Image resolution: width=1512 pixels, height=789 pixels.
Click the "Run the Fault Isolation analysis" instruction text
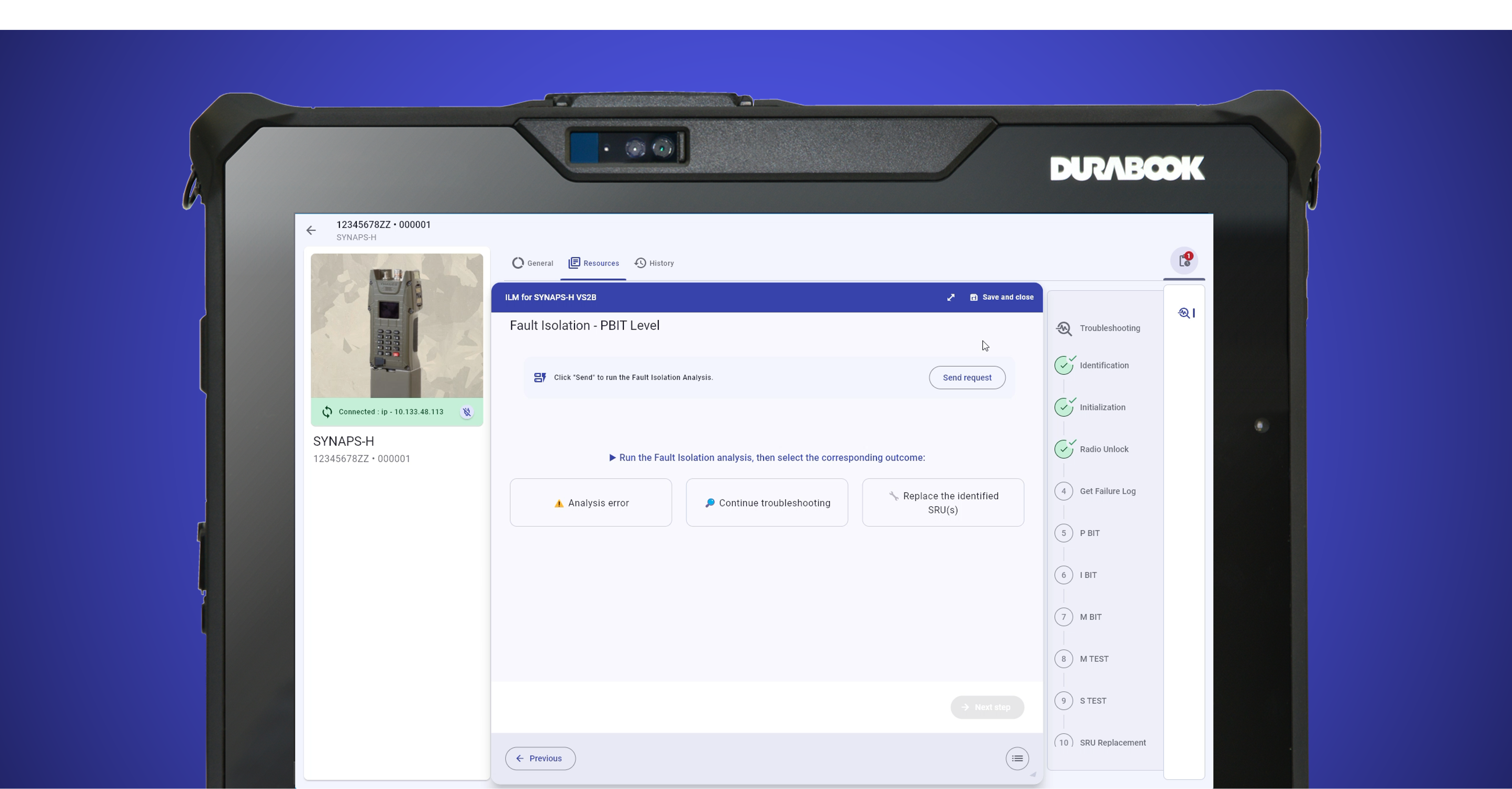coord(767,458)
